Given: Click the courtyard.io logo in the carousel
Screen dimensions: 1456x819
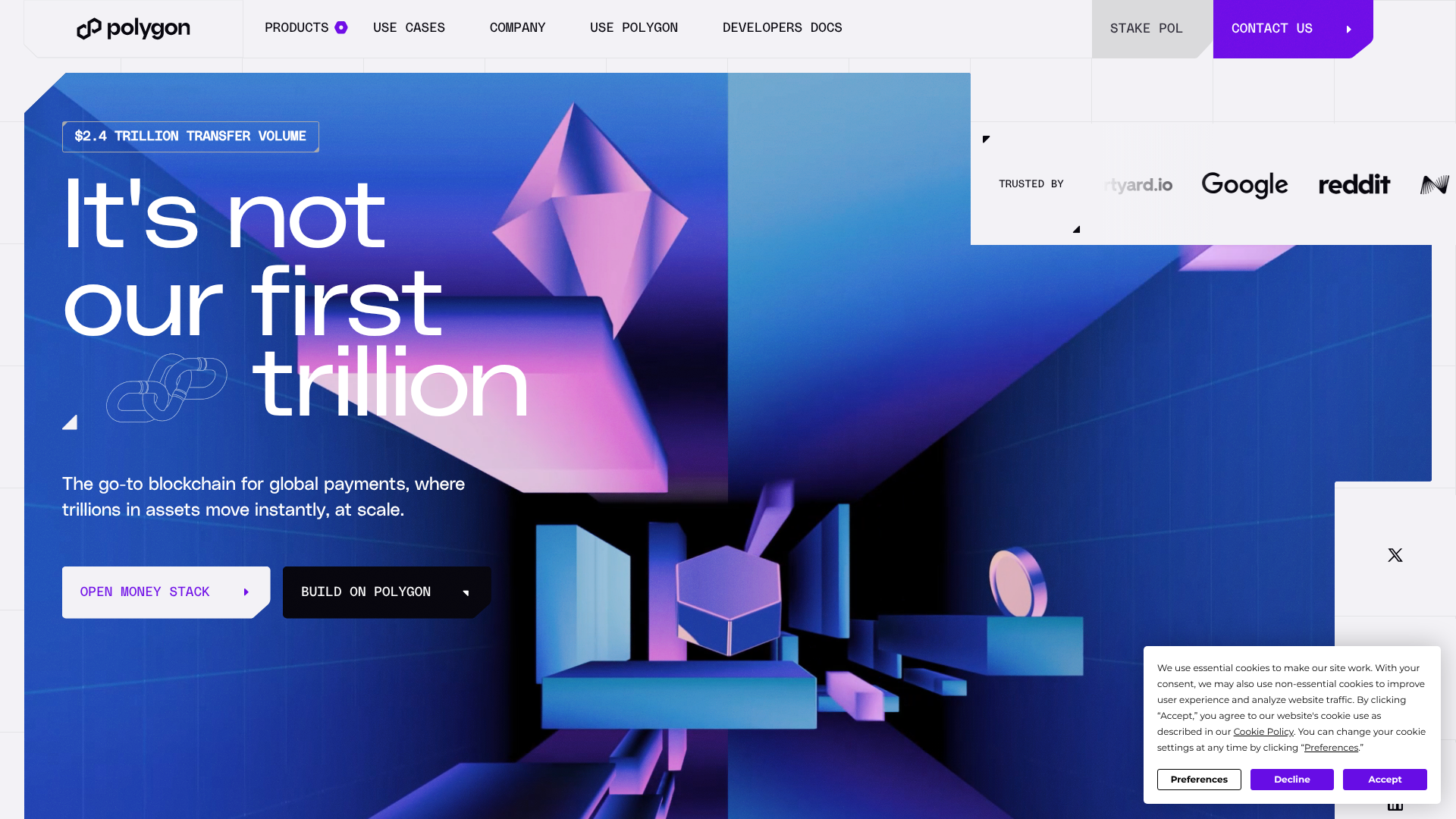Looking at the screenshot, I should click(x=1138, y=185).
